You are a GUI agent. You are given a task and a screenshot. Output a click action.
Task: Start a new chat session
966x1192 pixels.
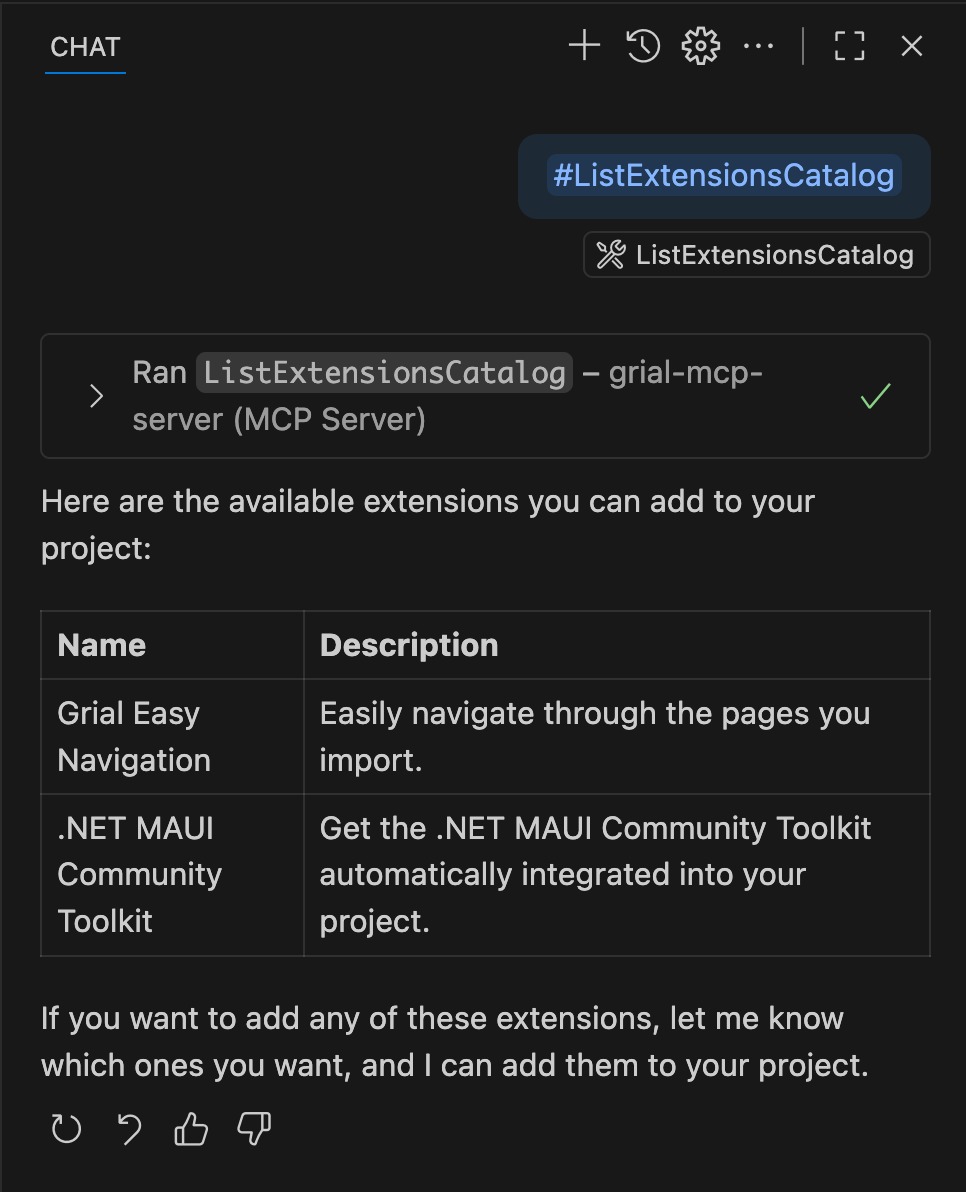coord(584,45)
